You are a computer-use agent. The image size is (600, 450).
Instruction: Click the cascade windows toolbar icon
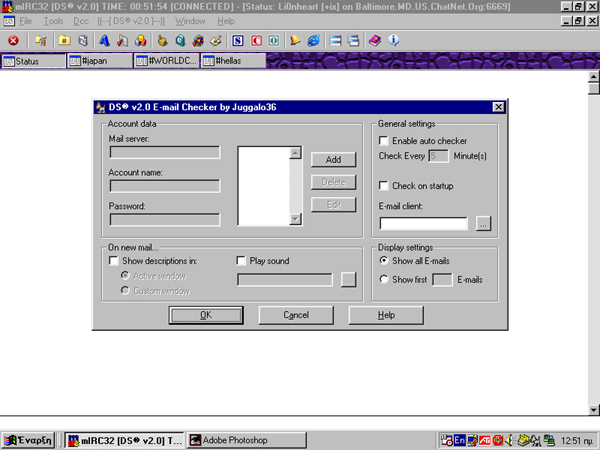354,41
